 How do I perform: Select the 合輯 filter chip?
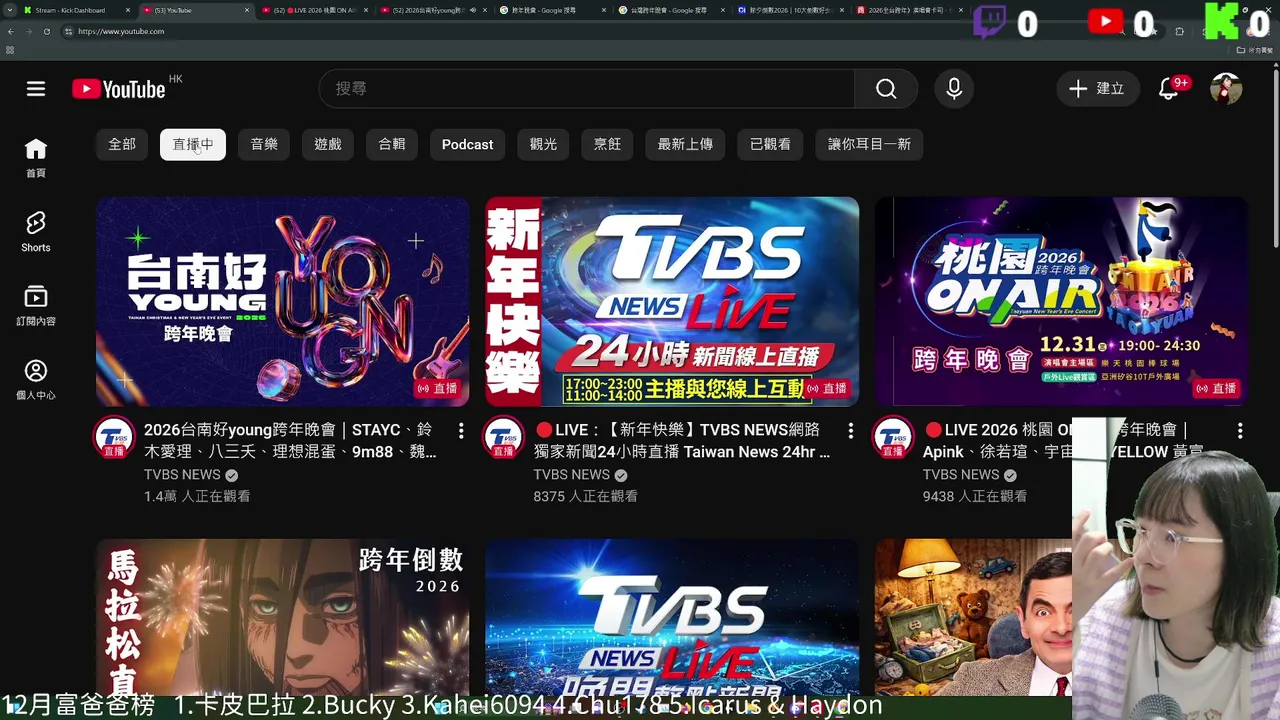point(392,144)
